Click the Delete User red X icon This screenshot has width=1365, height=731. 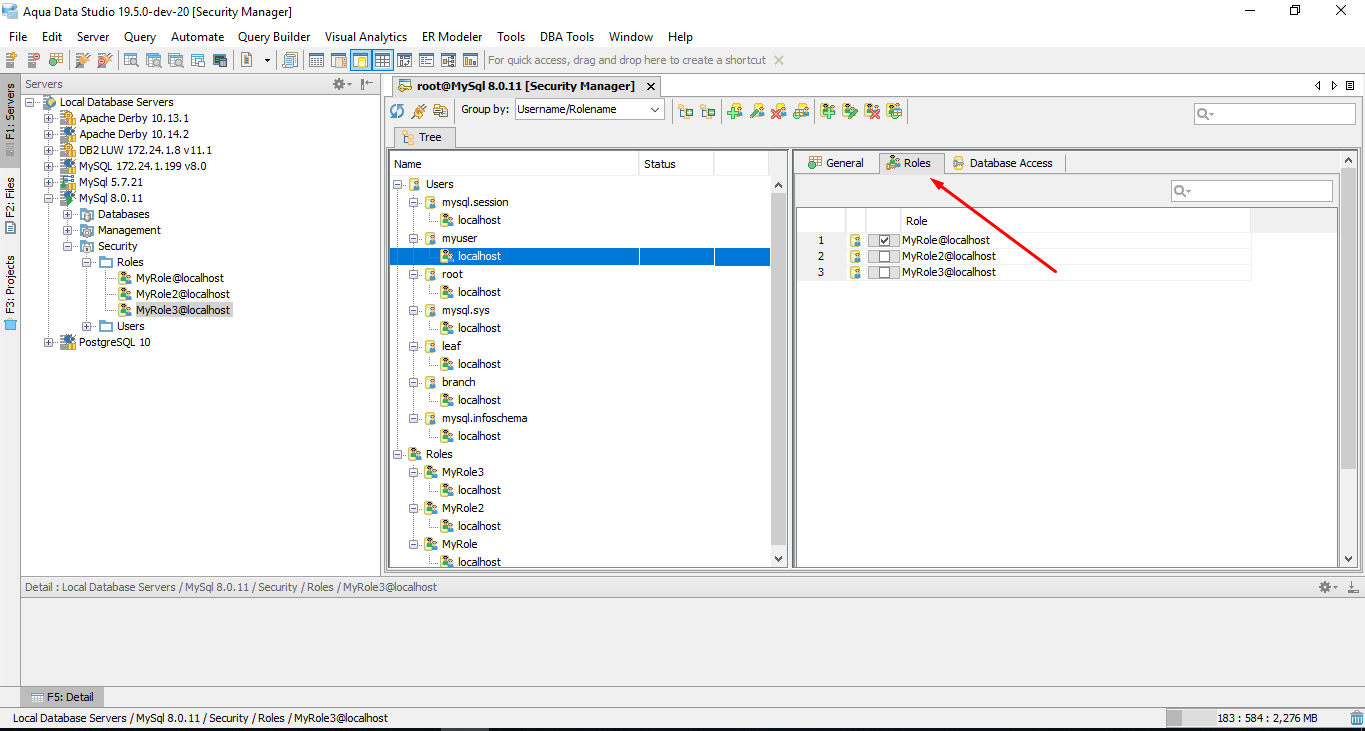coord(779,110)
